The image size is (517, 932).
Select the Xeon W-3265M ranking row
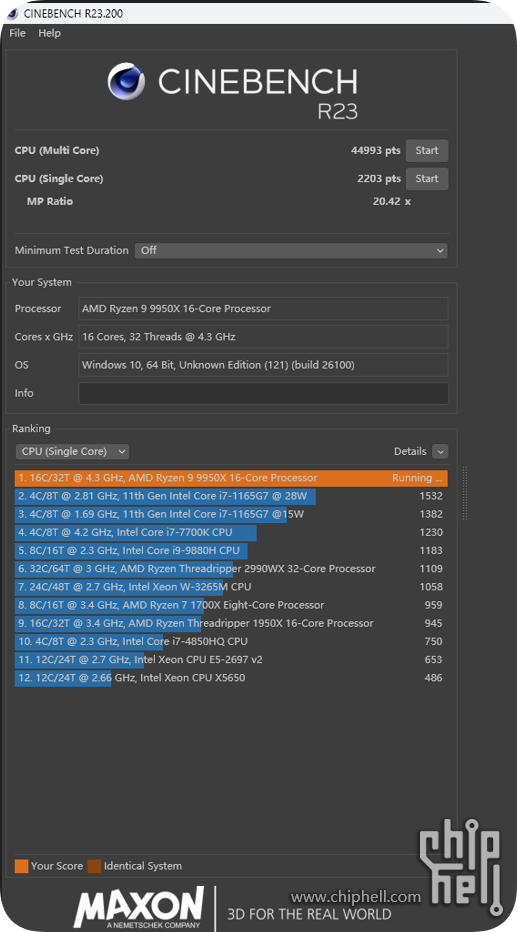click(x=231, y=587)
